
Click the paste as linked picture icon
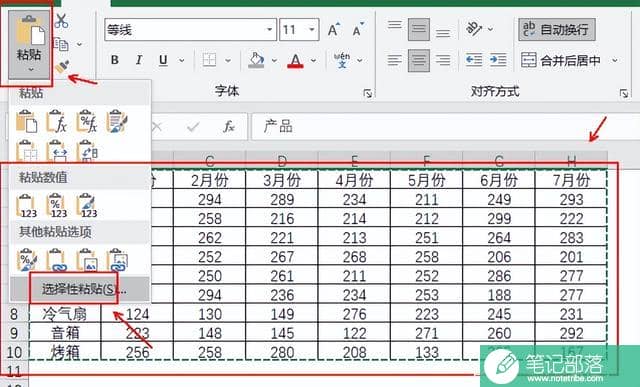(117, 259)
